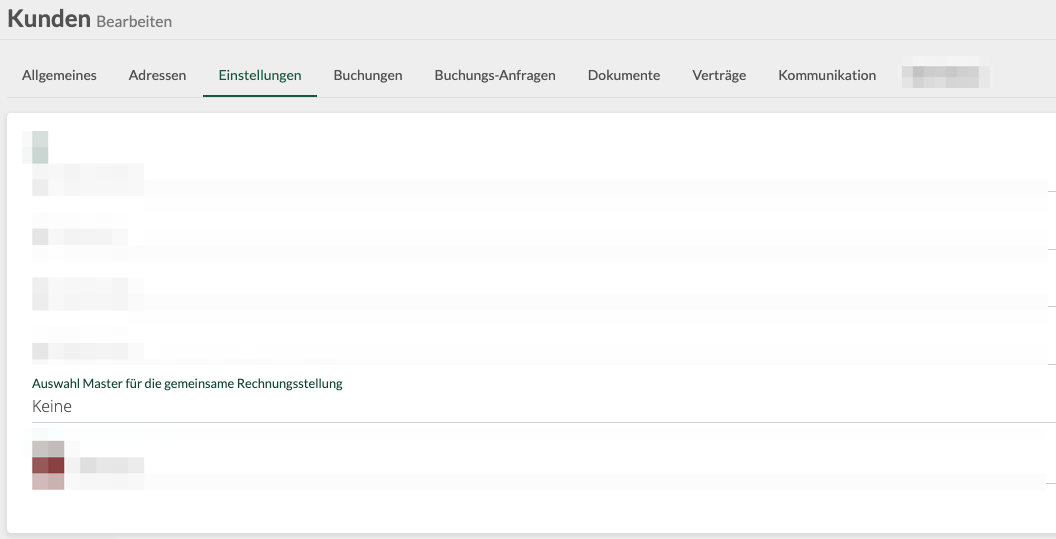Open the Buchungs-Anfragen tab
The image size is (1056, 539).
(x=495, y=75)
